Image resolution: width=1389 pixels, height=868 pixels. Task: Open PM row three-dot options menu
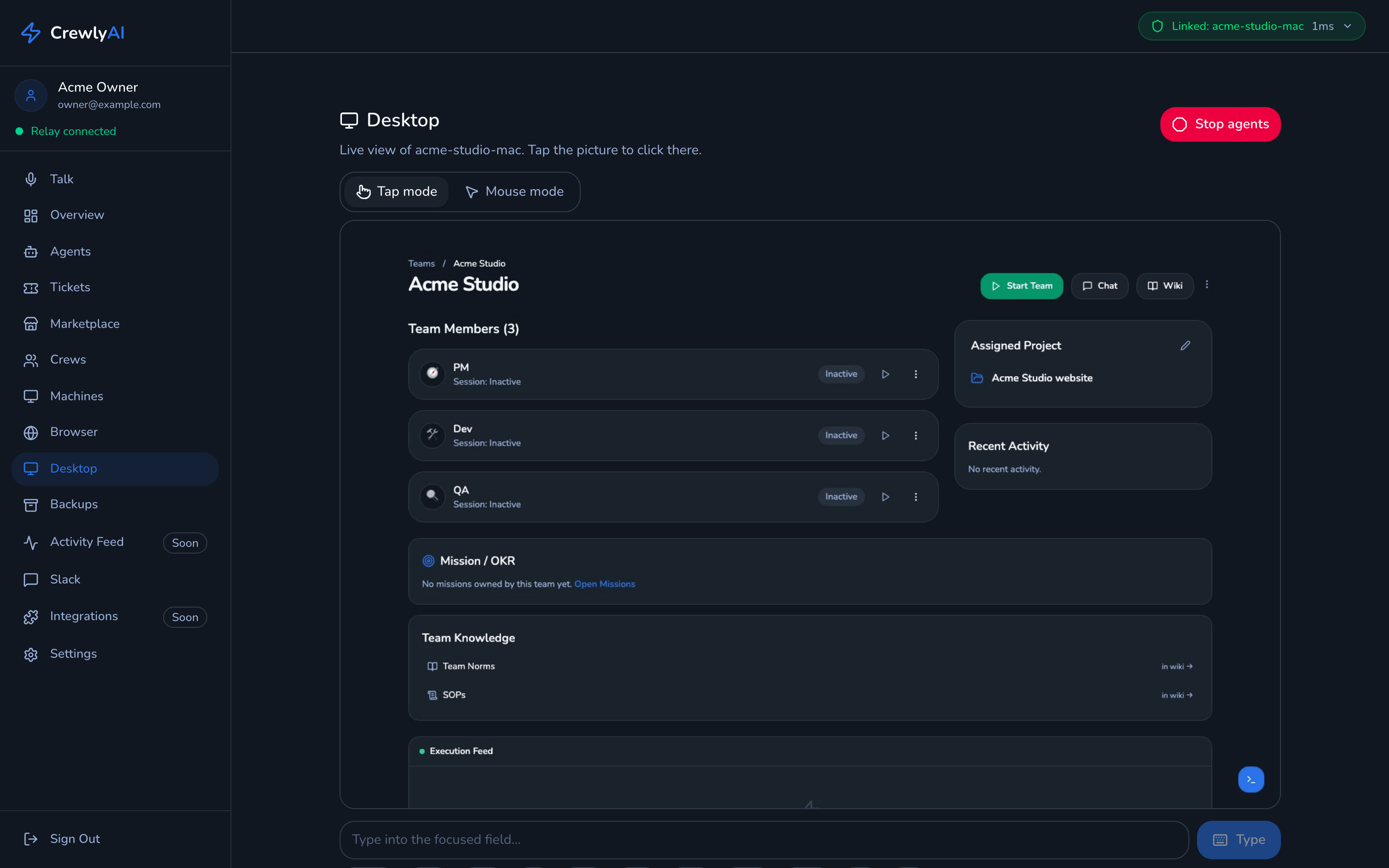916,374
